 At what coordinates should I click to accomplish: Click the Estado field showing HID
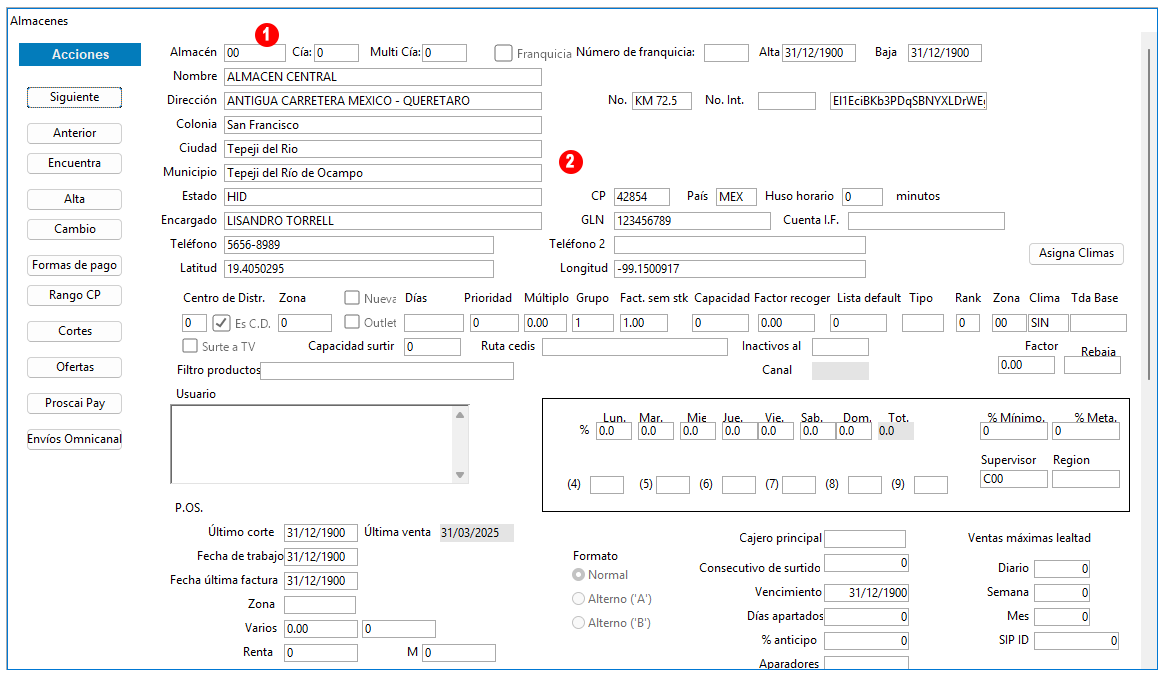383,197
